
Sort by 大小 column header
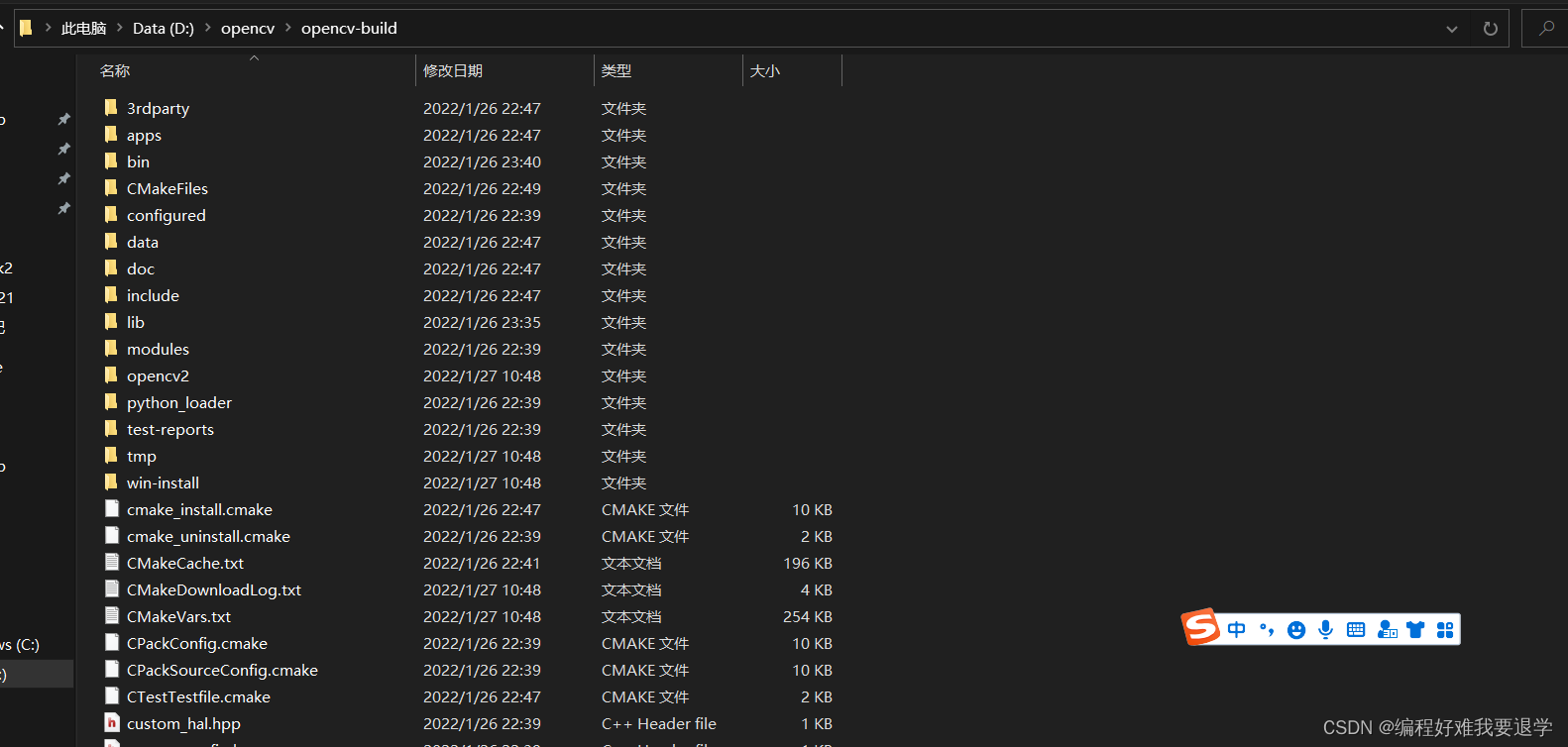pos(765,70)
